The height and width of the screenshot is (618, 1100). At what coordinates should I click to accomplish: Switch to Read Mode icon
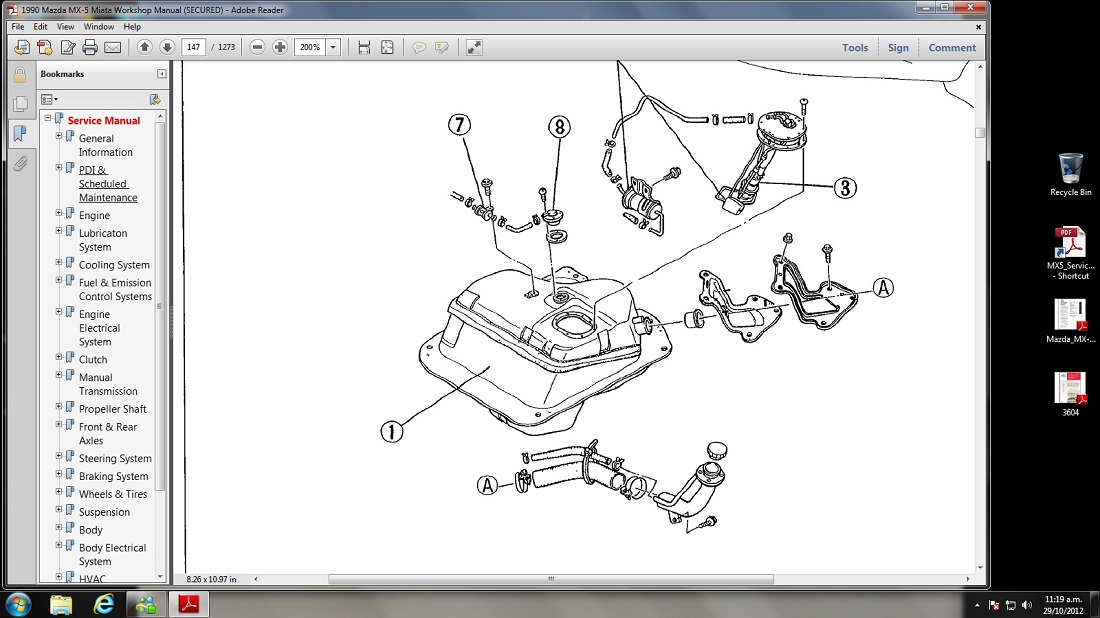(x=474, y=47)
